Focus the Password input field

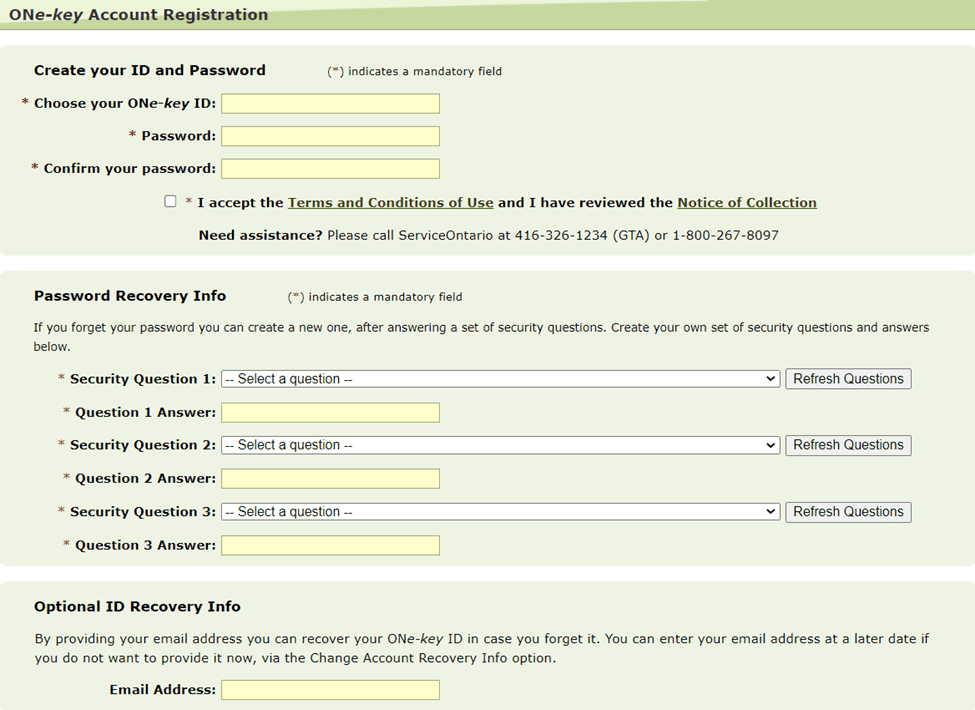[x=330, y=135]
